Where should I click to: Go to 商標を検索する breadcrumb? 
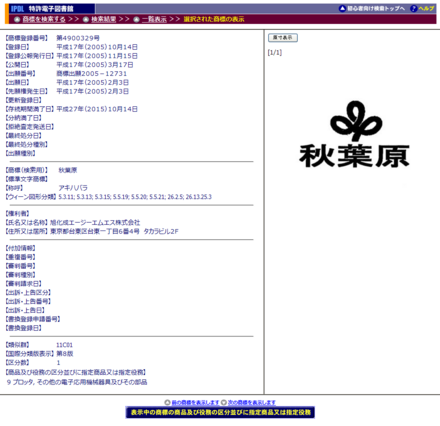44,19
